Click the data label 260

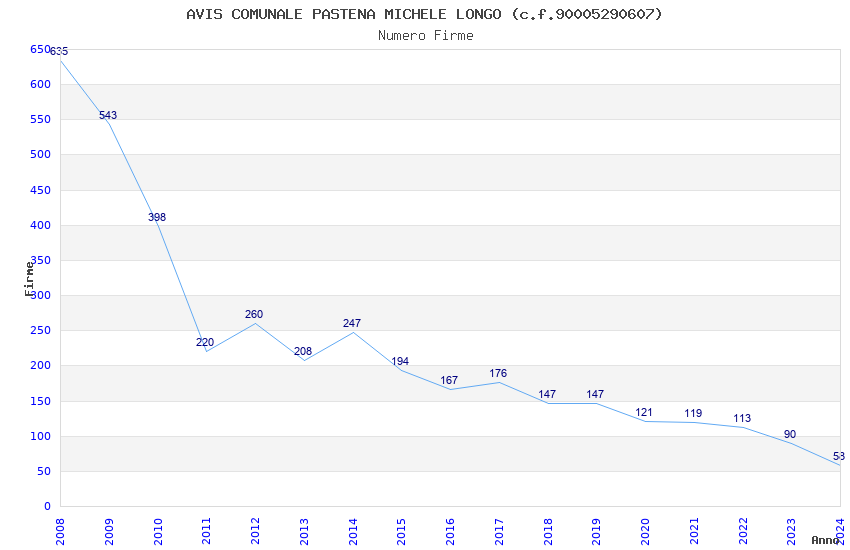pyautogui.click(x=254, y=314)
